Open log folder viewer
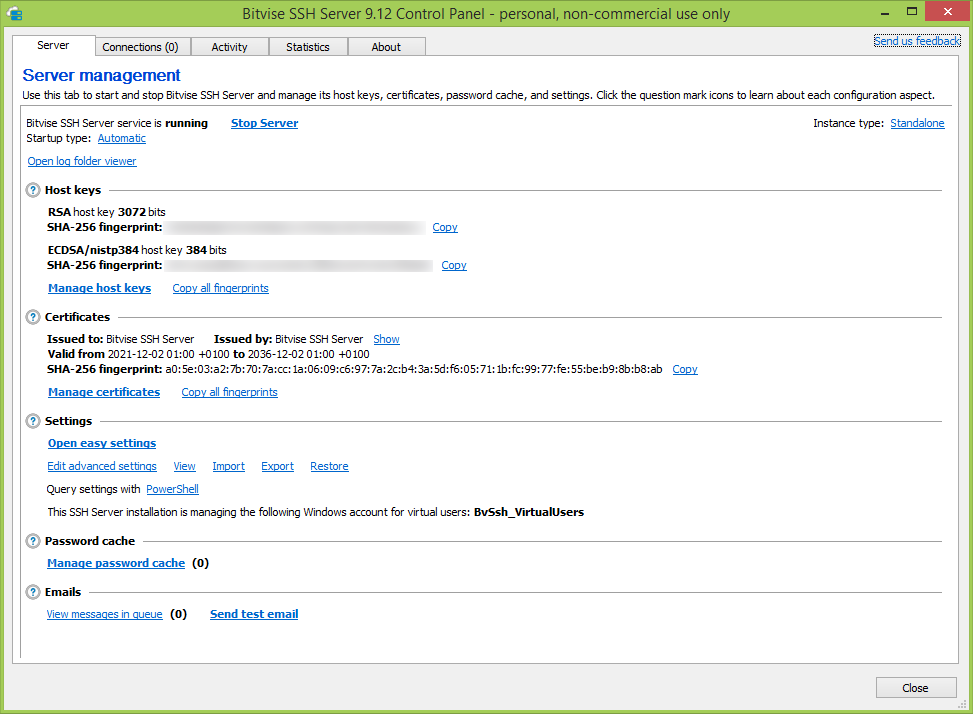The height and width of the screenshot is (714, 973). click(x=82, y=161)
